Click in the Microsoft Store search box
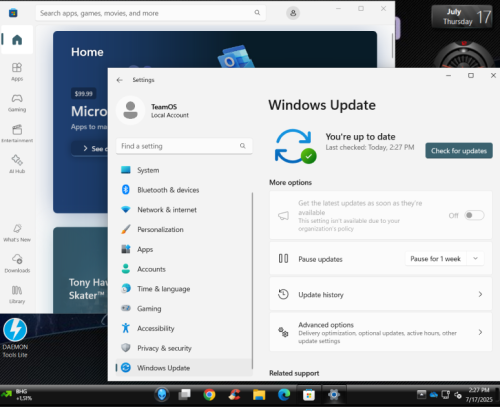Viewport: 500px width, 407px height. tap(151, 13)
